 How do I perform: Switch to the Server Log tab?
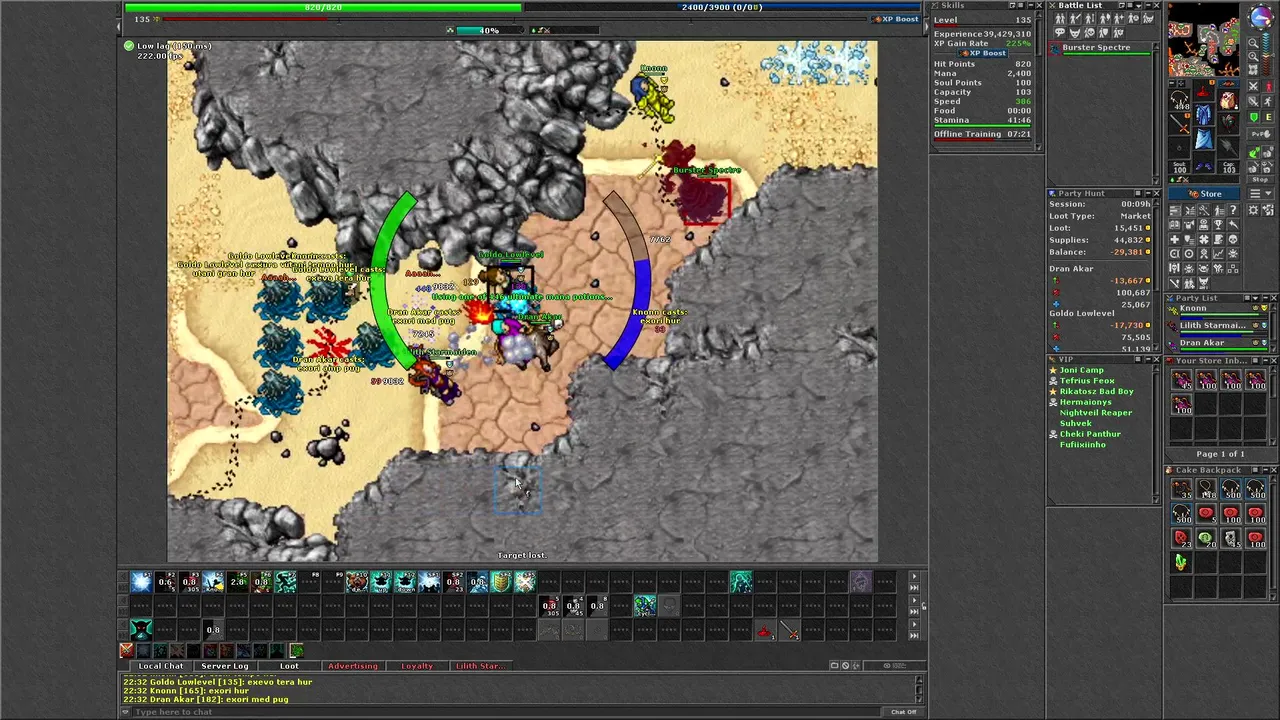click(x=225, y=666)
